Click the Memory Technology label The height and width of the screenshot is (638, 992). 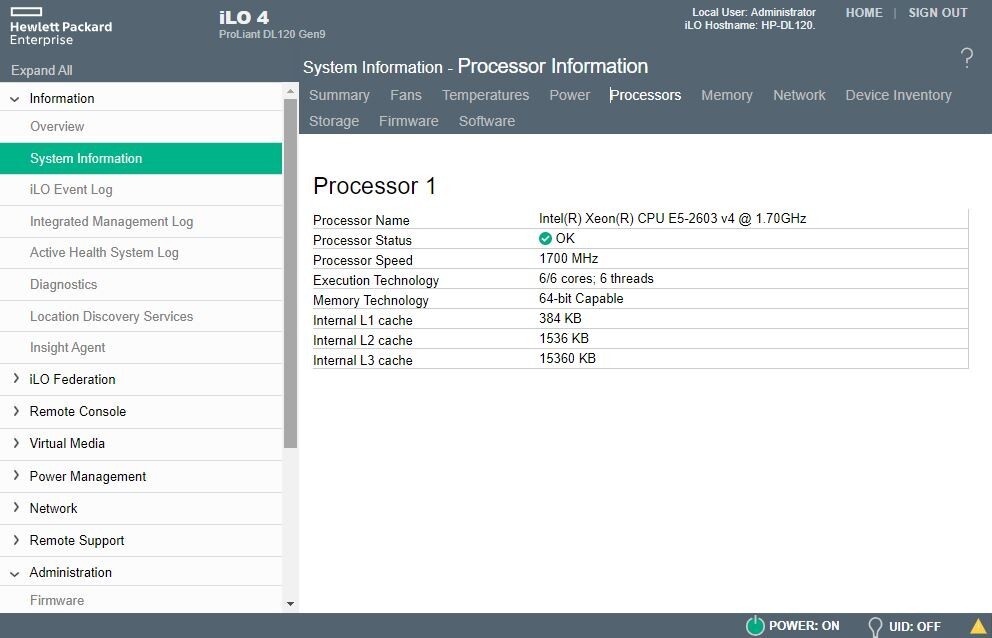(371, 301)
